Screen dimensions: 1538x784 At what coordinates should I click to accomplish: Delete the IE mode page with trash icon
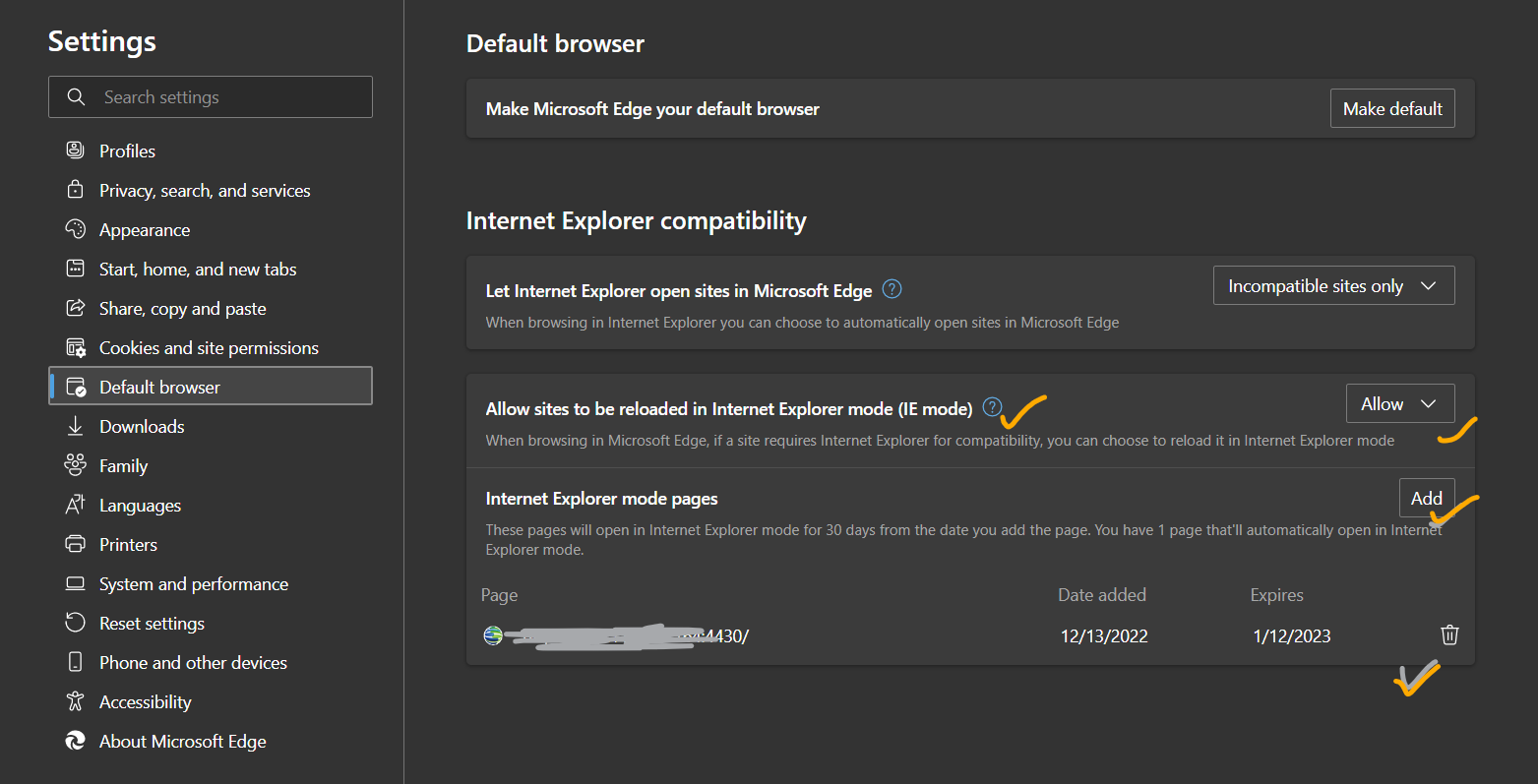[x=1449, y=634]
